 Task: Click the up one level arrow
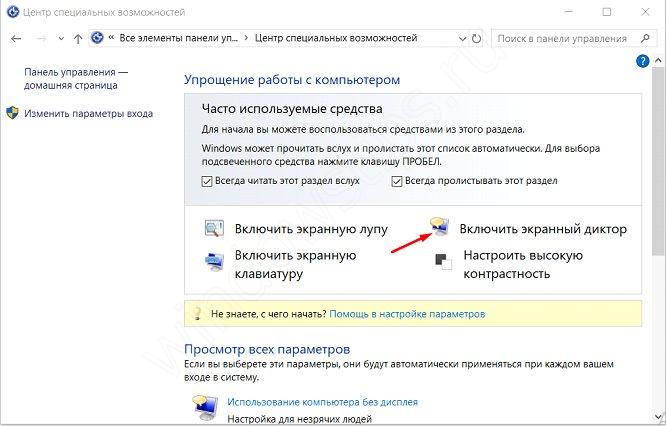[x=78, y=39]
